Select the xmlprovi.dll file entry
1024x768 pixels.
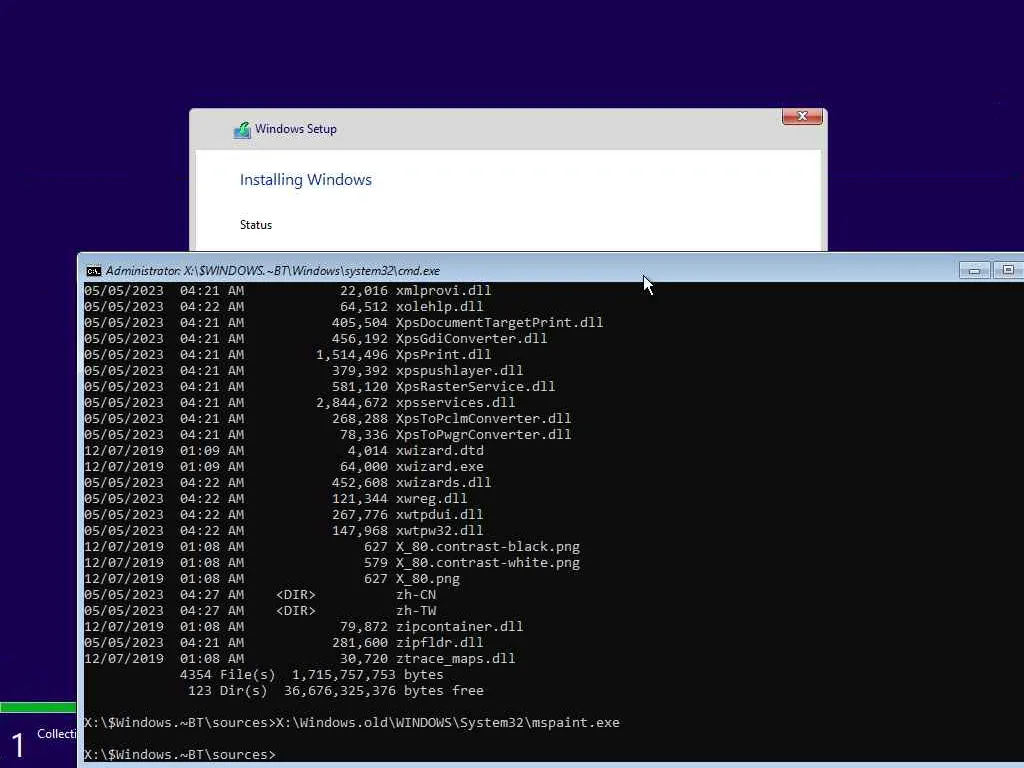pos(443,290)
